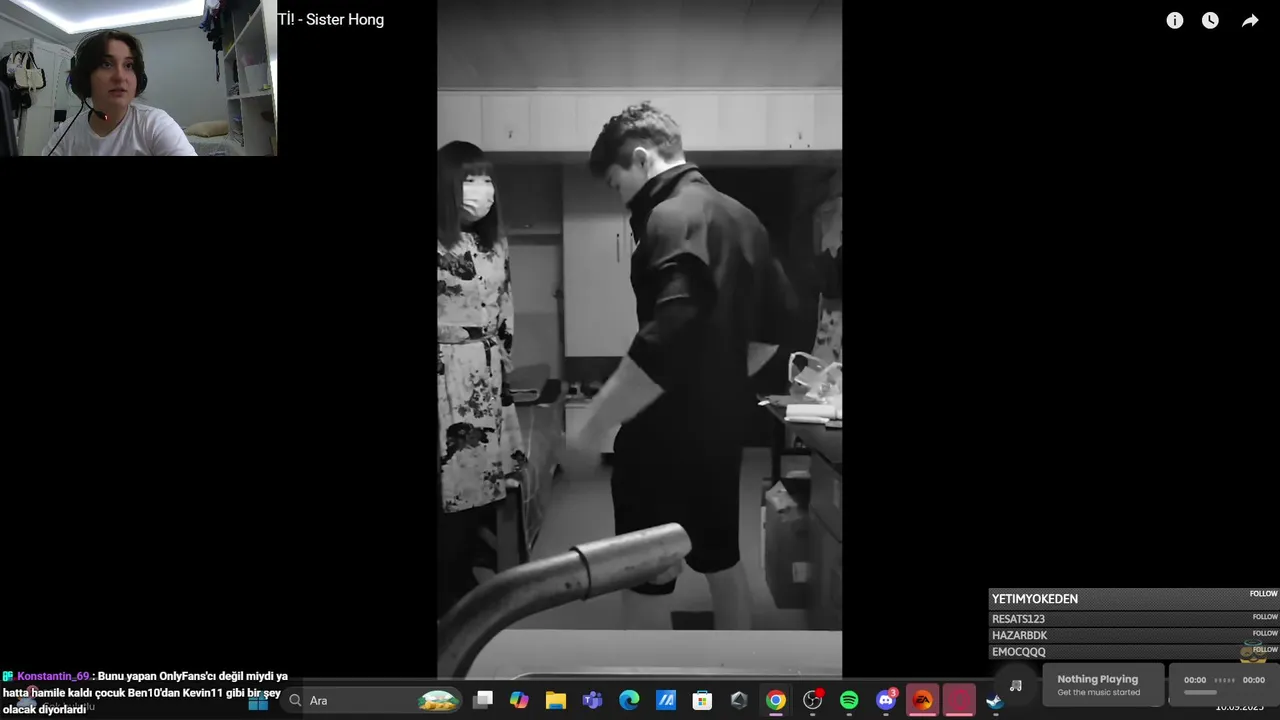Viewport: 1280px width, 720px height.
Task: Select the HAZARBDK follower name
Action: (x=1019, y=635)
